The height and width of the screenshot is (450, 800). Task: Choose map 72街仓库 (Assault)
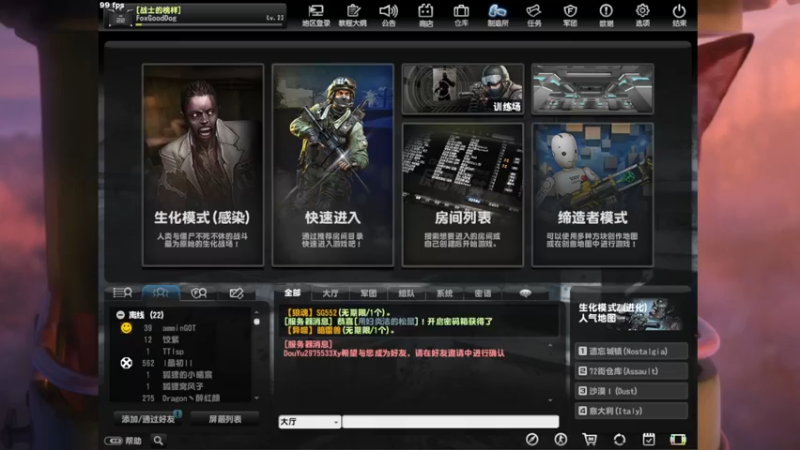(x=632, y=371)
